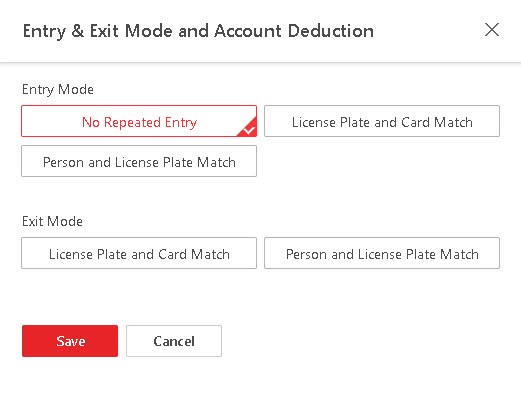Deselect the No Repeated Entry option
The image size is (521, 412).
point(139,121)
